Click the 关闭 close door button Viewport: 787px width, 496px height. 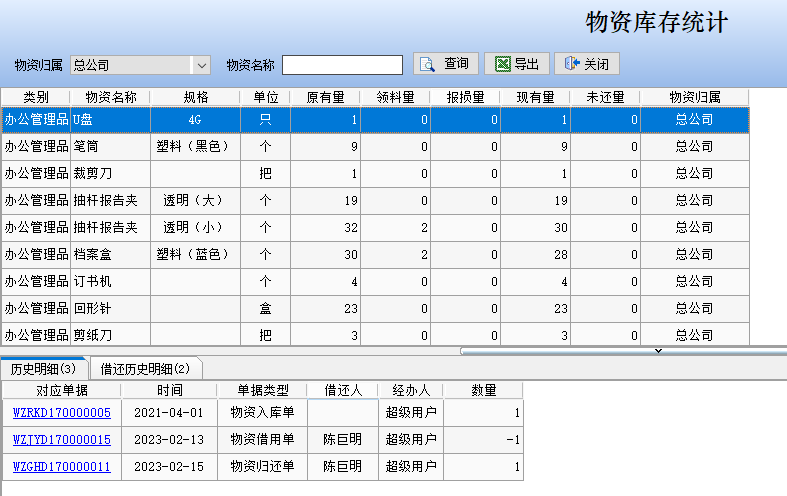(x=586, y=64)
